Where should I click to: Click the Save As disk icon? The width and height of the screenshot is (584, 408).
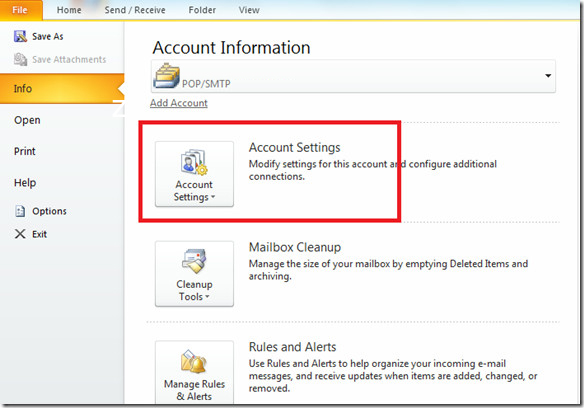pos(20,36)
